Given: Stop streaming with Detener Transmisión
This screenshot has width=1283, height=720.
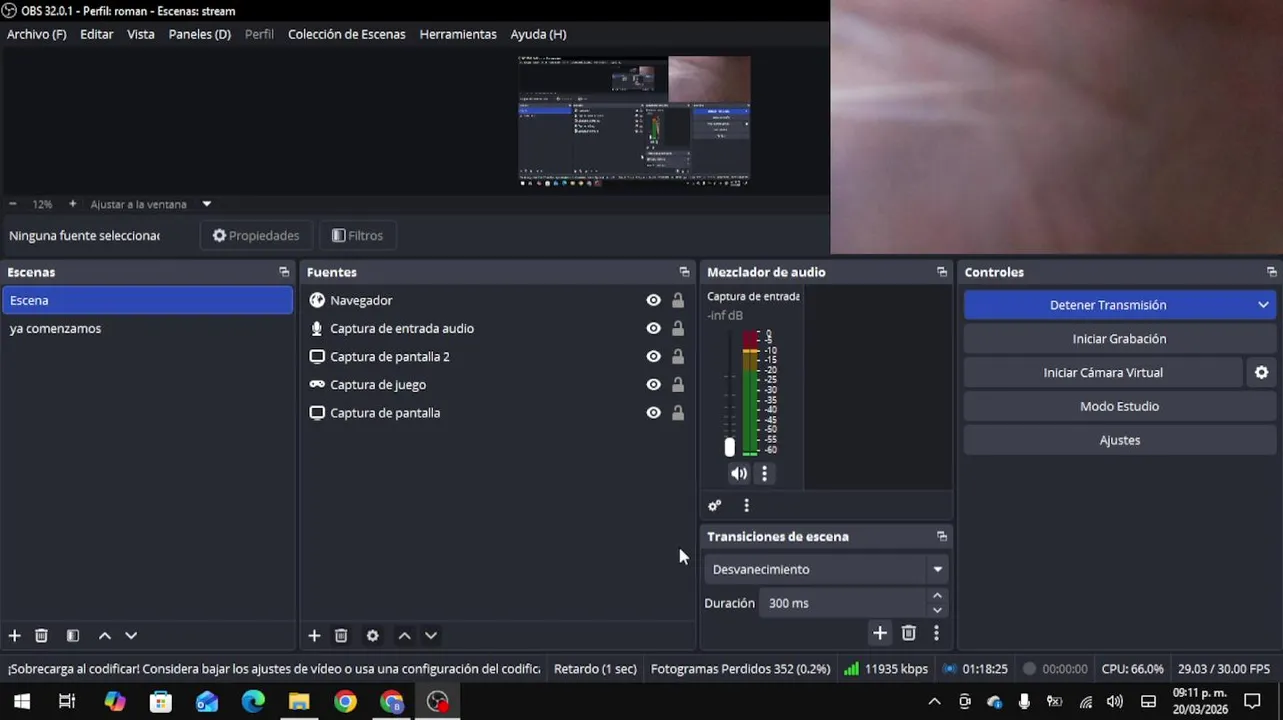Looking at the screenshot, I should pos(1107,305).
